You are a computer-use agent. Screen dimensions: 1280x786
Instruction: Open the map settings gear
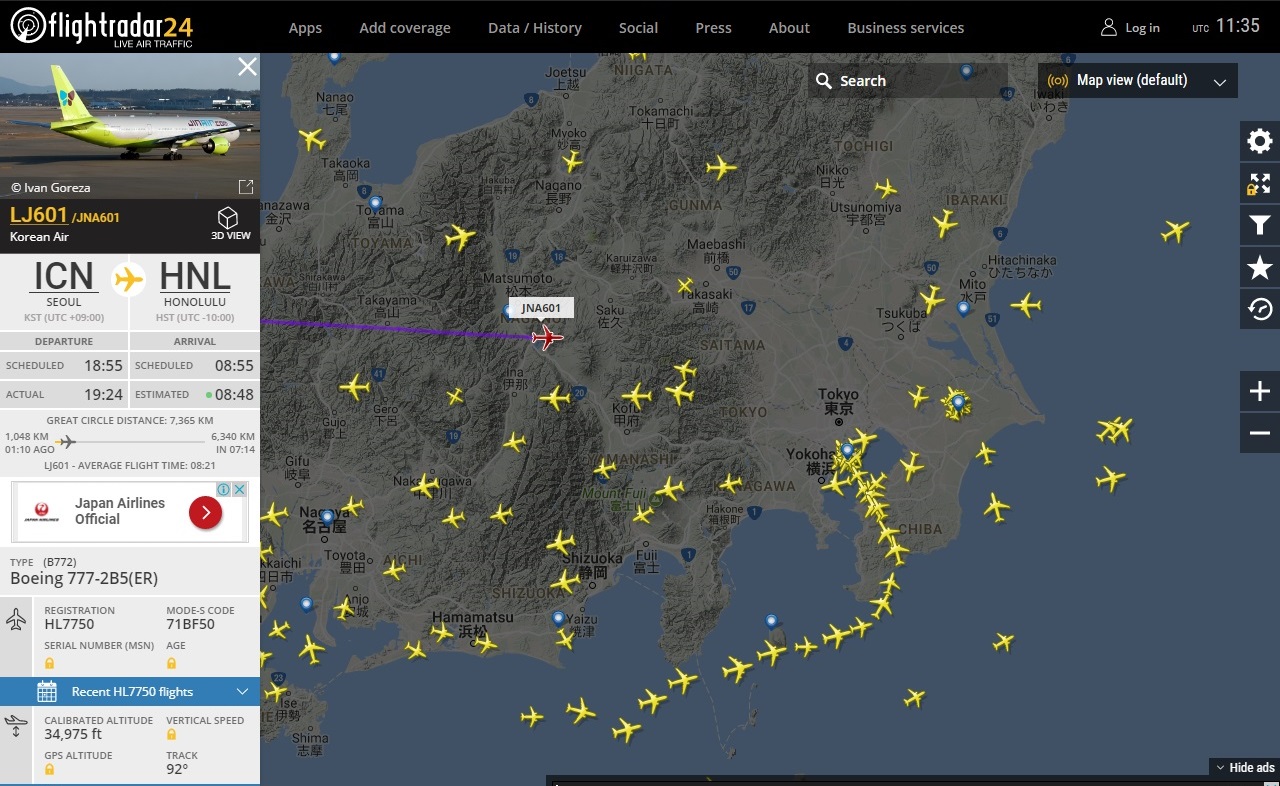point(1260,141)
